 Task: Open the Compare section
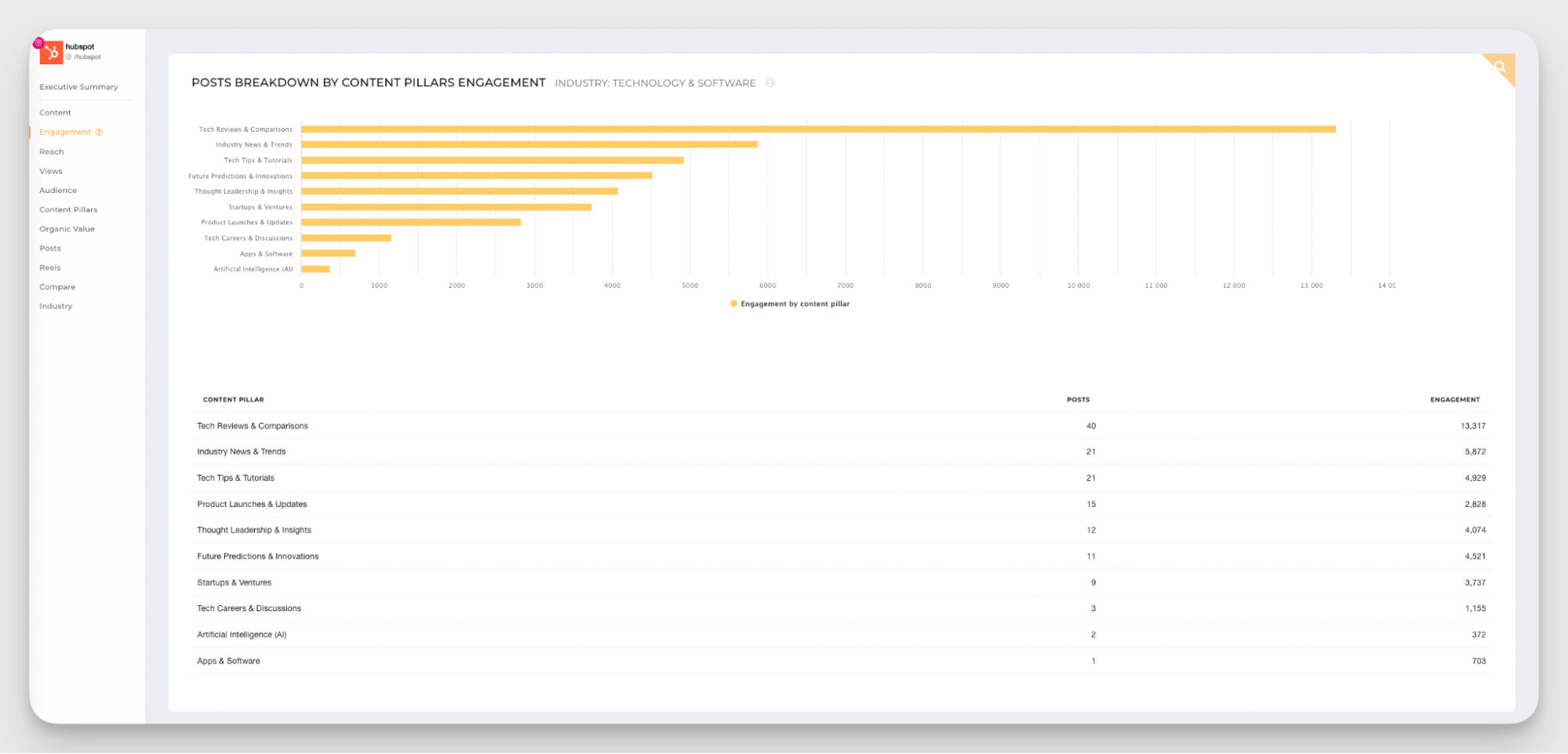56,286
